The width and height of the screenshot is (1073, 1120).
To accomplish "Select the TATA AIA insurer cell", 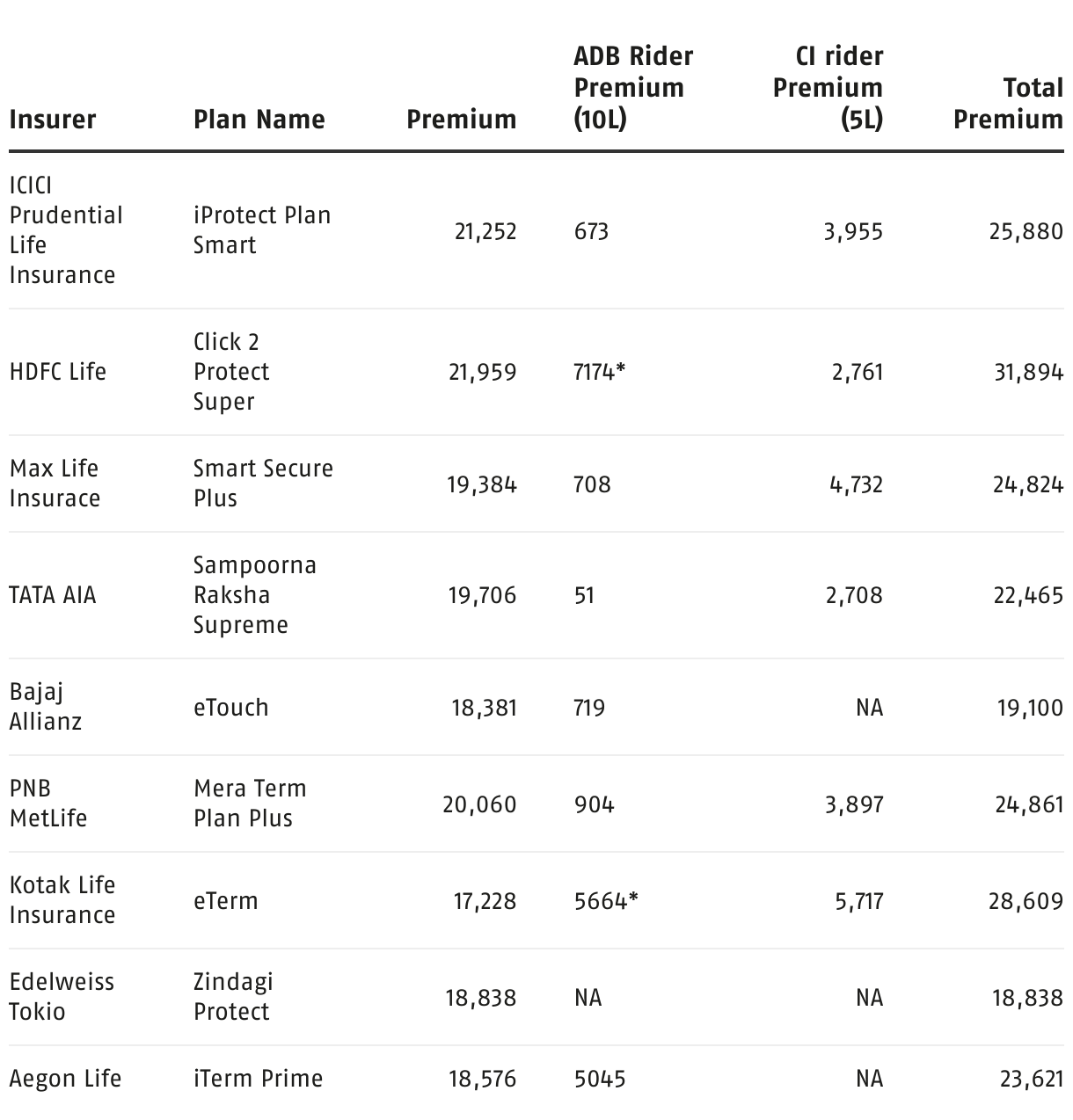I will [53, 595].
